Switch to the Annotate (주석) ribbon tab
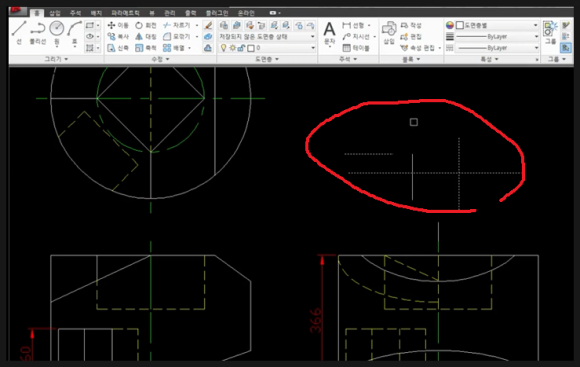580x367 pixels. [75, 13]
